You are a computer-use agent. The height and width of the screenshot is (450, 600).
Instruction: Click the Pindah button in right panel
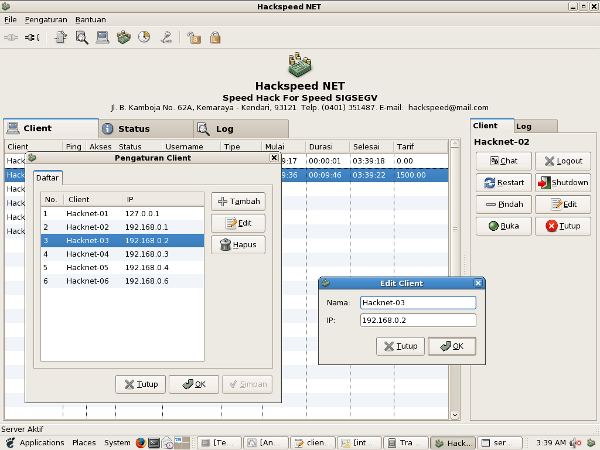click(504, 204)
